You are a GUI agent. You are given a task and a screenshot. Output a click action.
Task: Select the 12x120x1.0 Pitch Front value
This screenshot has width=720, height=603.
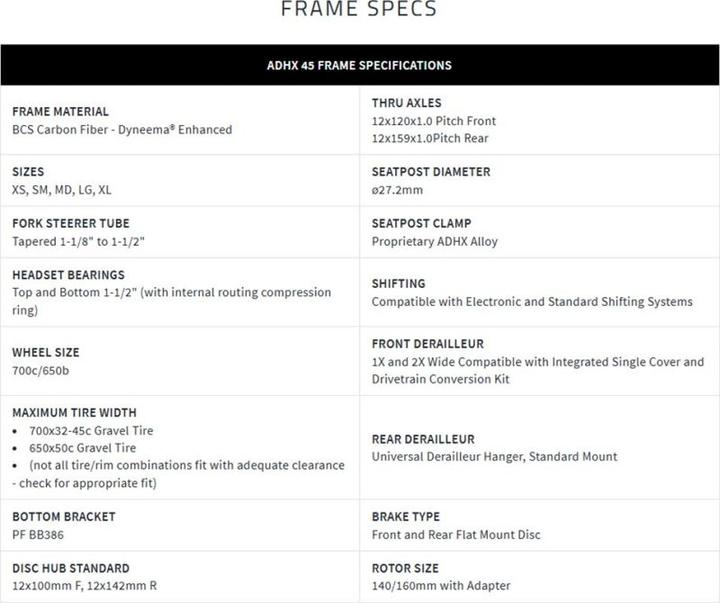point(434,121)
